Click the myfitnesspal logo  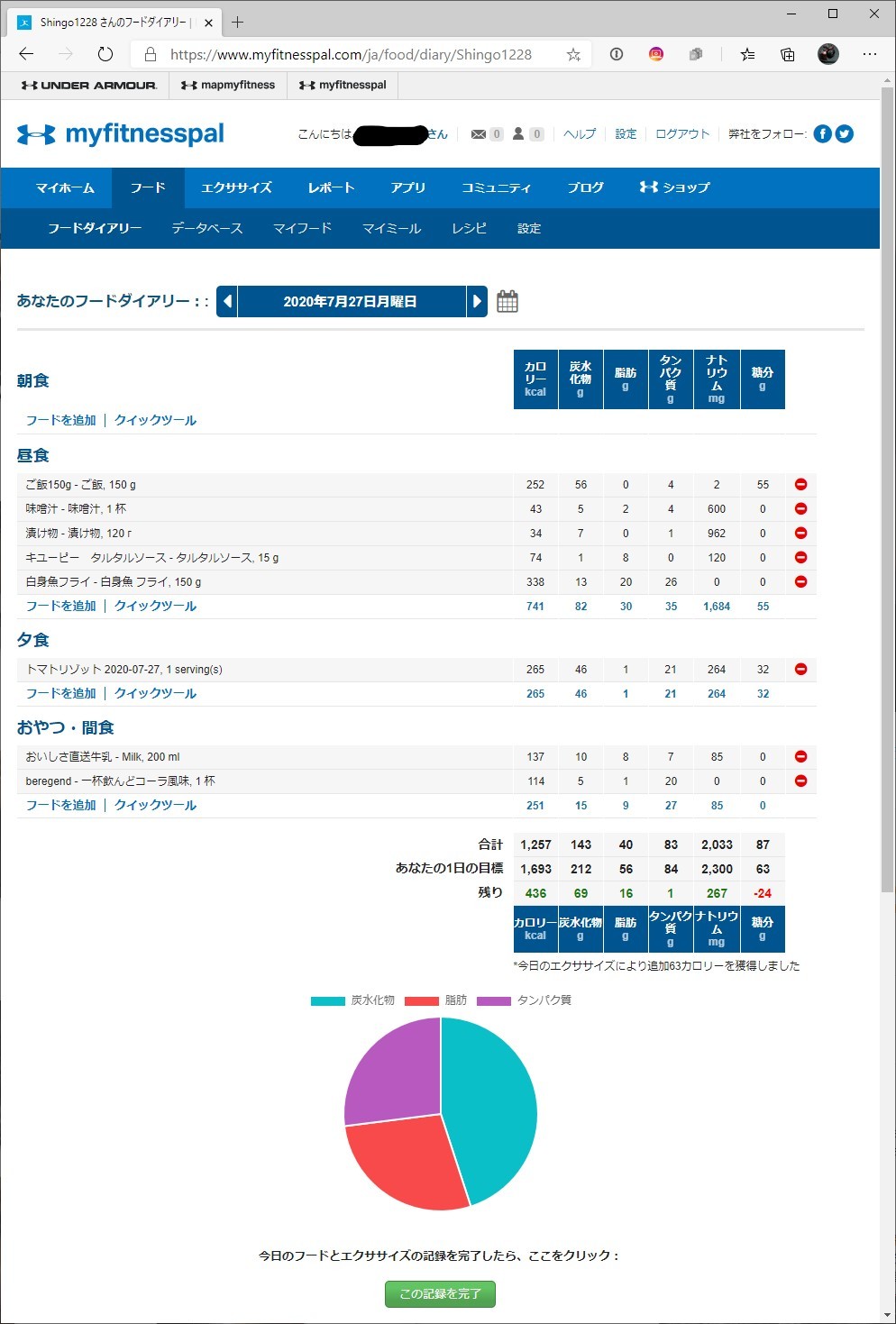click(x=121, y=134)
